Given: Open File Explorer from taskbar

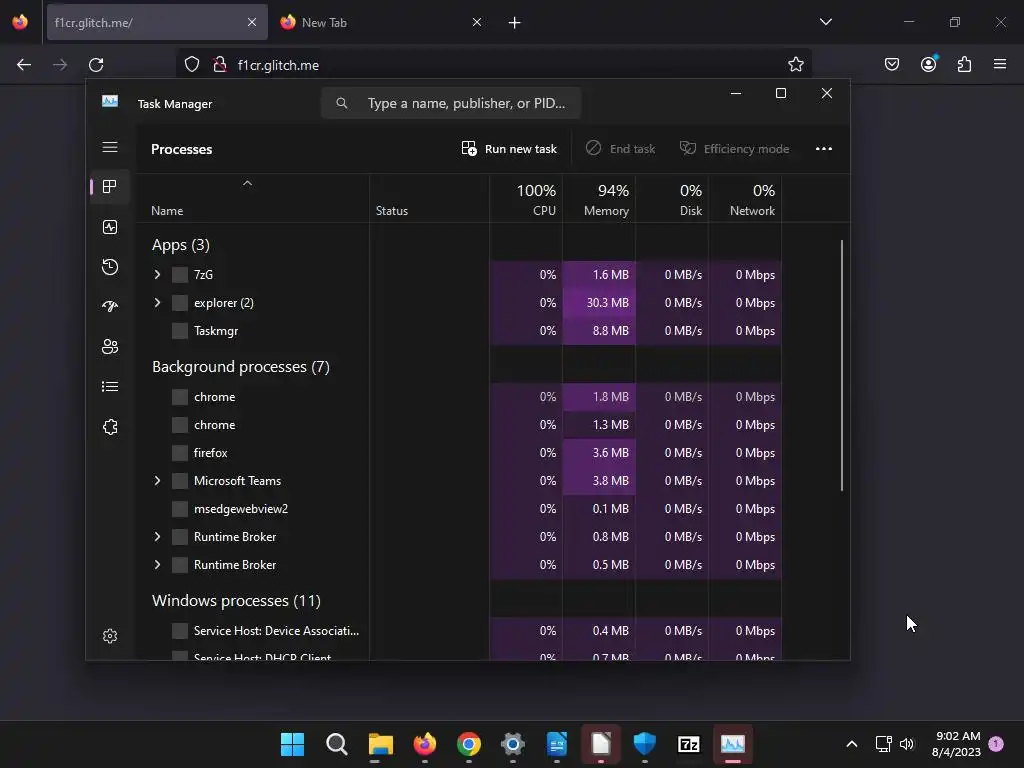Looking at the screenshot, I should pos(380,744).
